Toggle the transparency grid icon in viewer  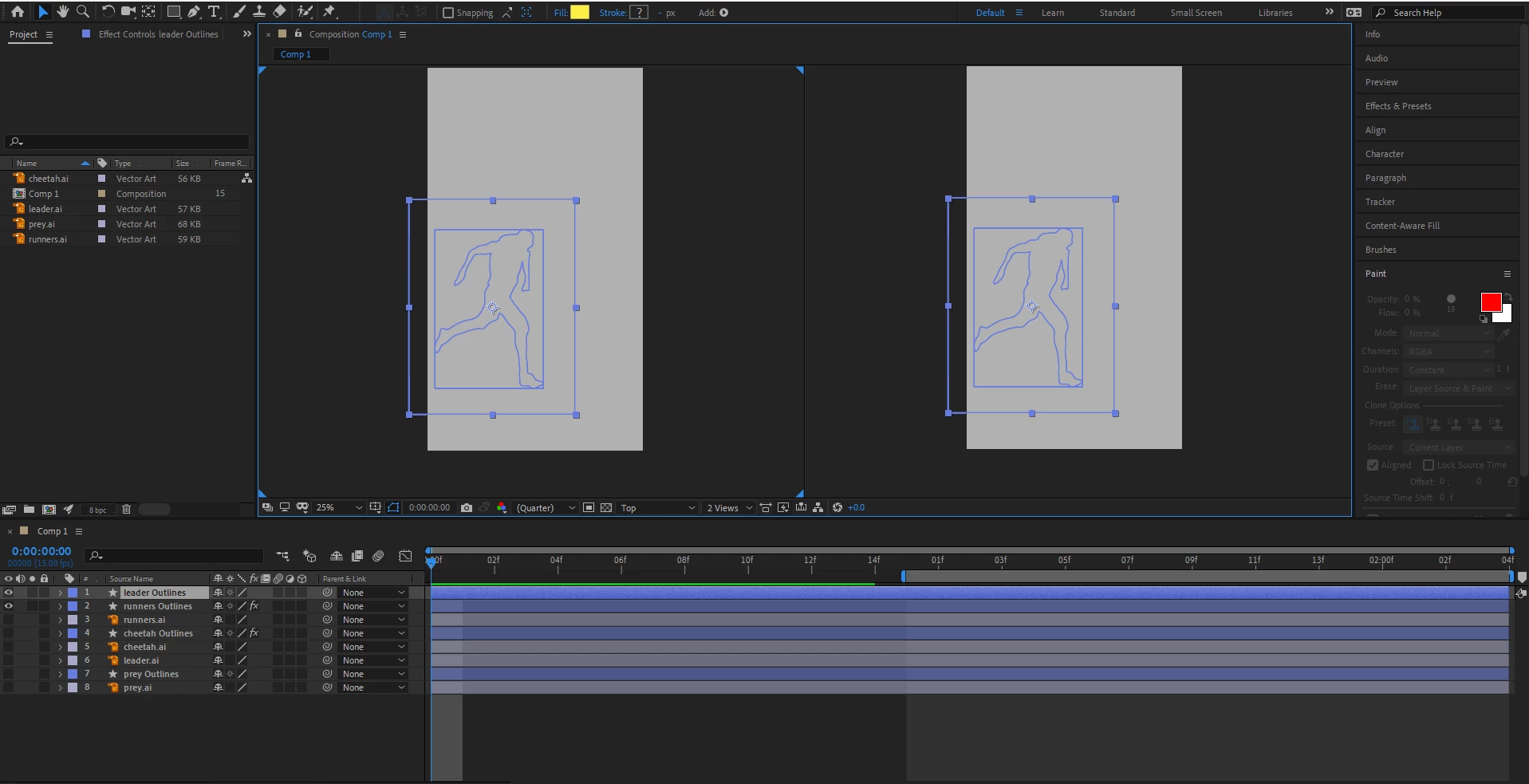[x=606, y=507]
